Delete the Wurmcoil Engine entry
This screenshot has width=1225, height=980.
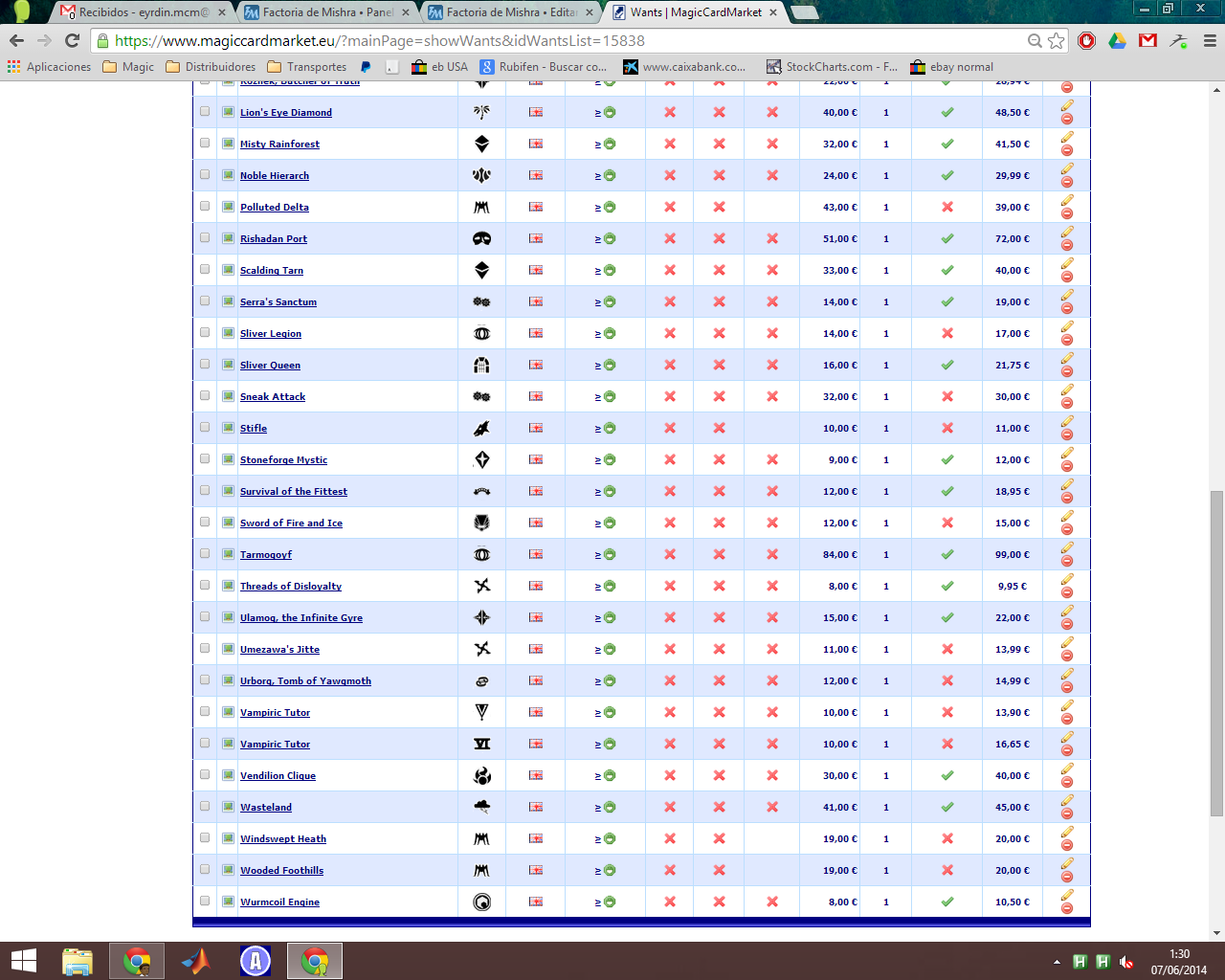[x=1067, y=908]
